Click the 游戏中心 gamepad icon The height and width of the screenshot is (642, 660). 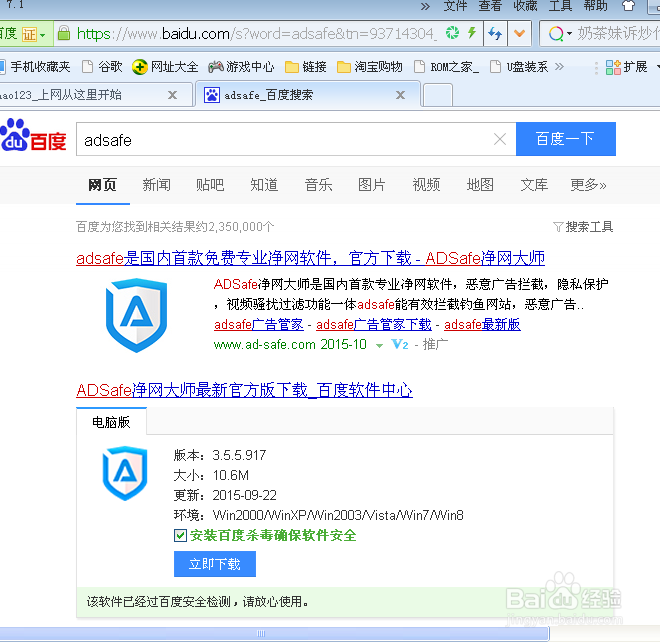point(216,67)
